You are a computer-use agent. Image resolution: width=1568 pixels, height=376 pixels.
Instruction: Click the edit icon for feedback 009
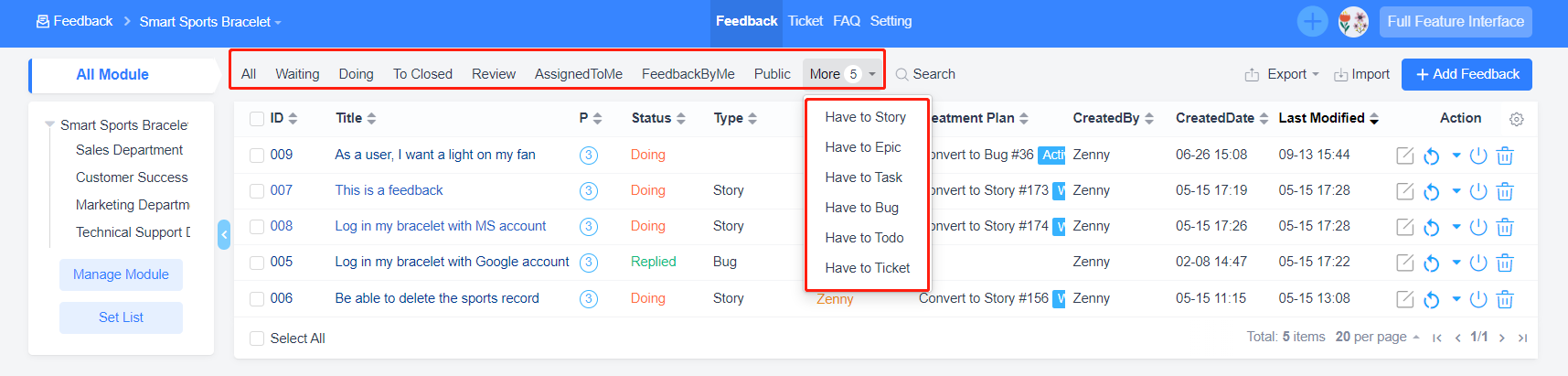1405,156
